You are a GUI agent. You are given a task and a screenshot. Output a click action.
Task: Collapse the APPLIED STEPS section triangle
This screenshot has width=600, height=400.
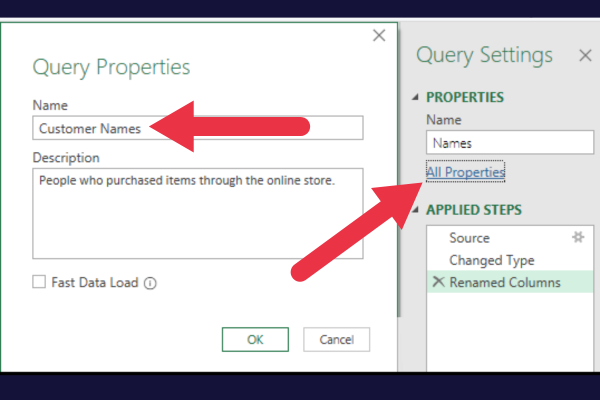click(416, 209)
